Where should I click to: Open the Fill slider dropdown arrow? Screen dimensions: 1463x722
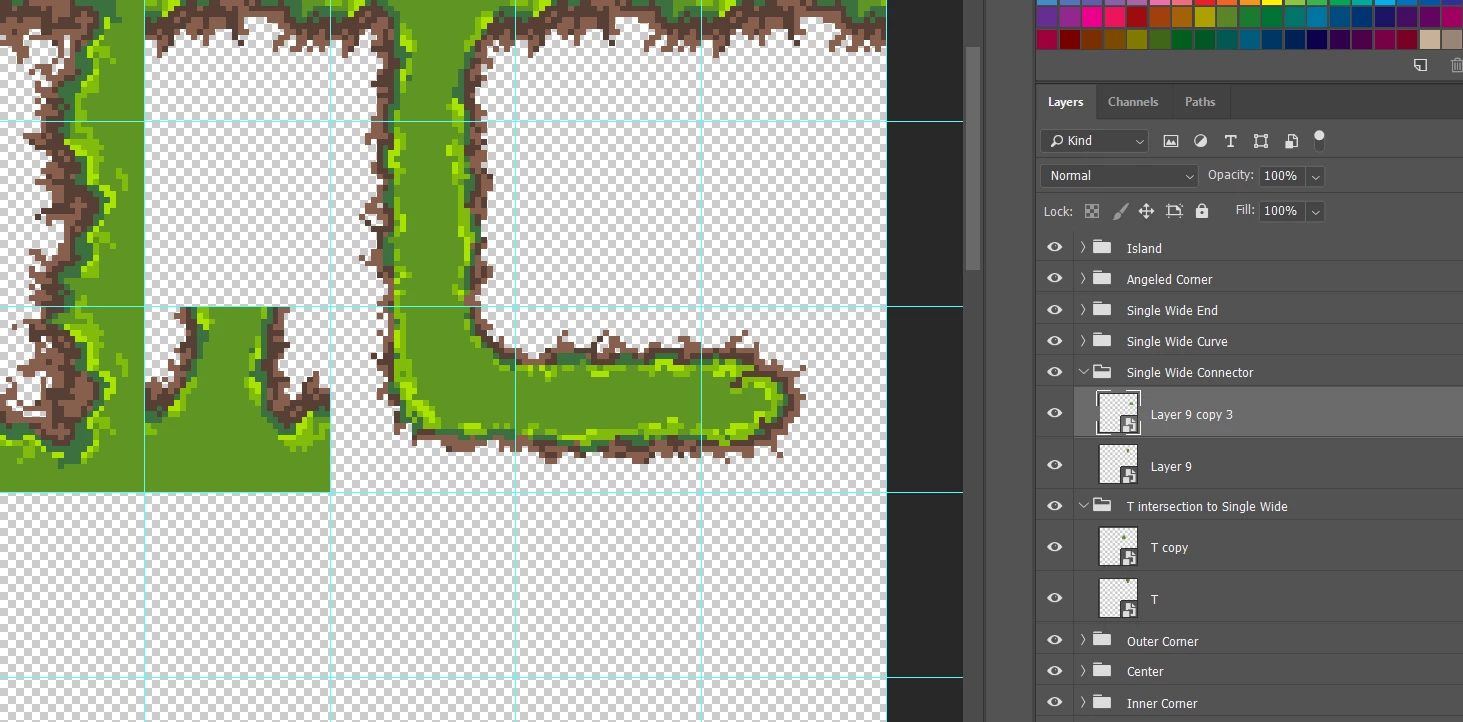1316,211
